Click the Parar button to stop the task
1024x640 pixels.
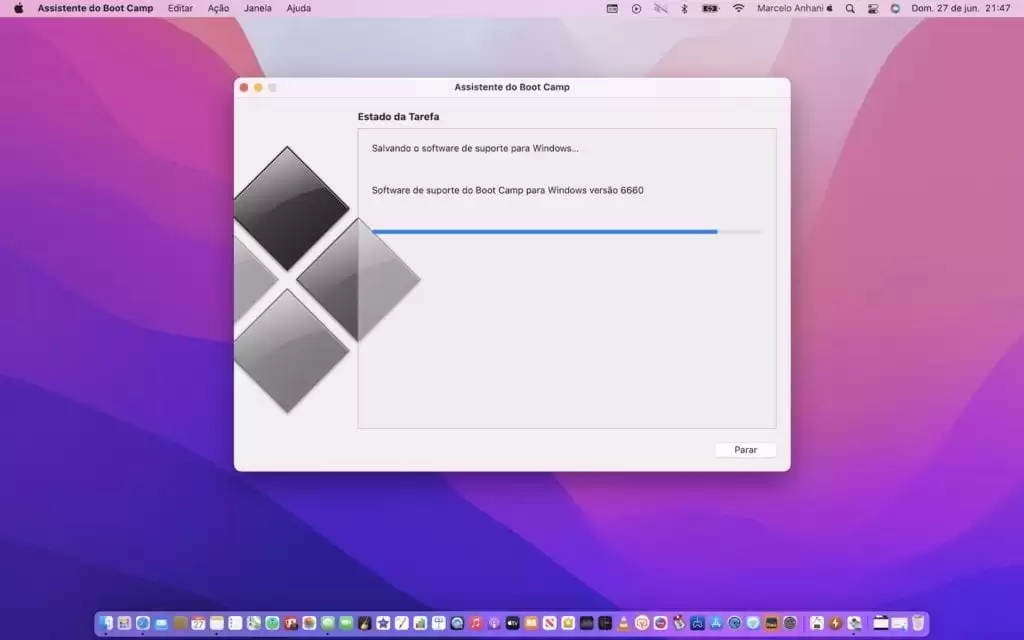tap(745, 450)
